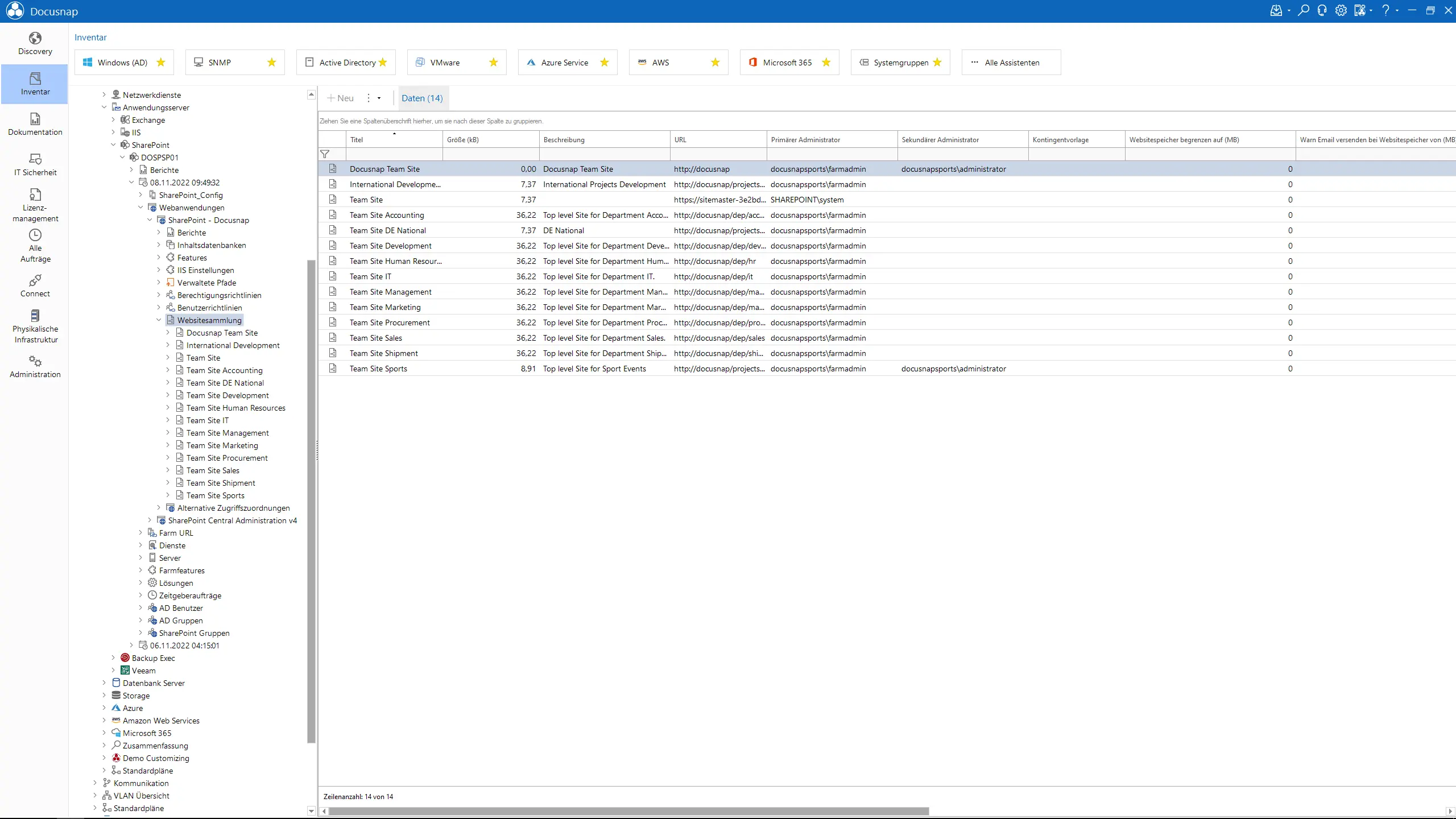The width and height of the screenshot is (1456, 819).
Task: Open the Discovery section in sidebar
Action: point(35,44)
